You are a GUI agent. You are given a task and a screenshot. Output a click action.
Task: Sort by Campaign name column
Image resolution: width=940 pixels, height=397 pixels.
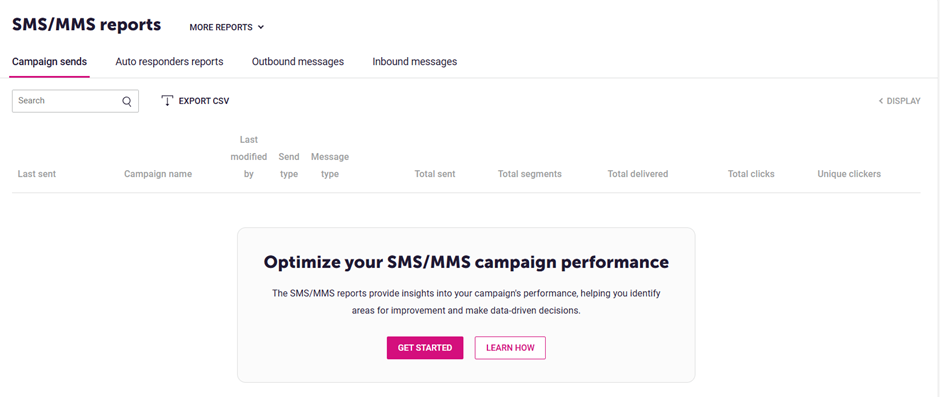tap(158, 174)
